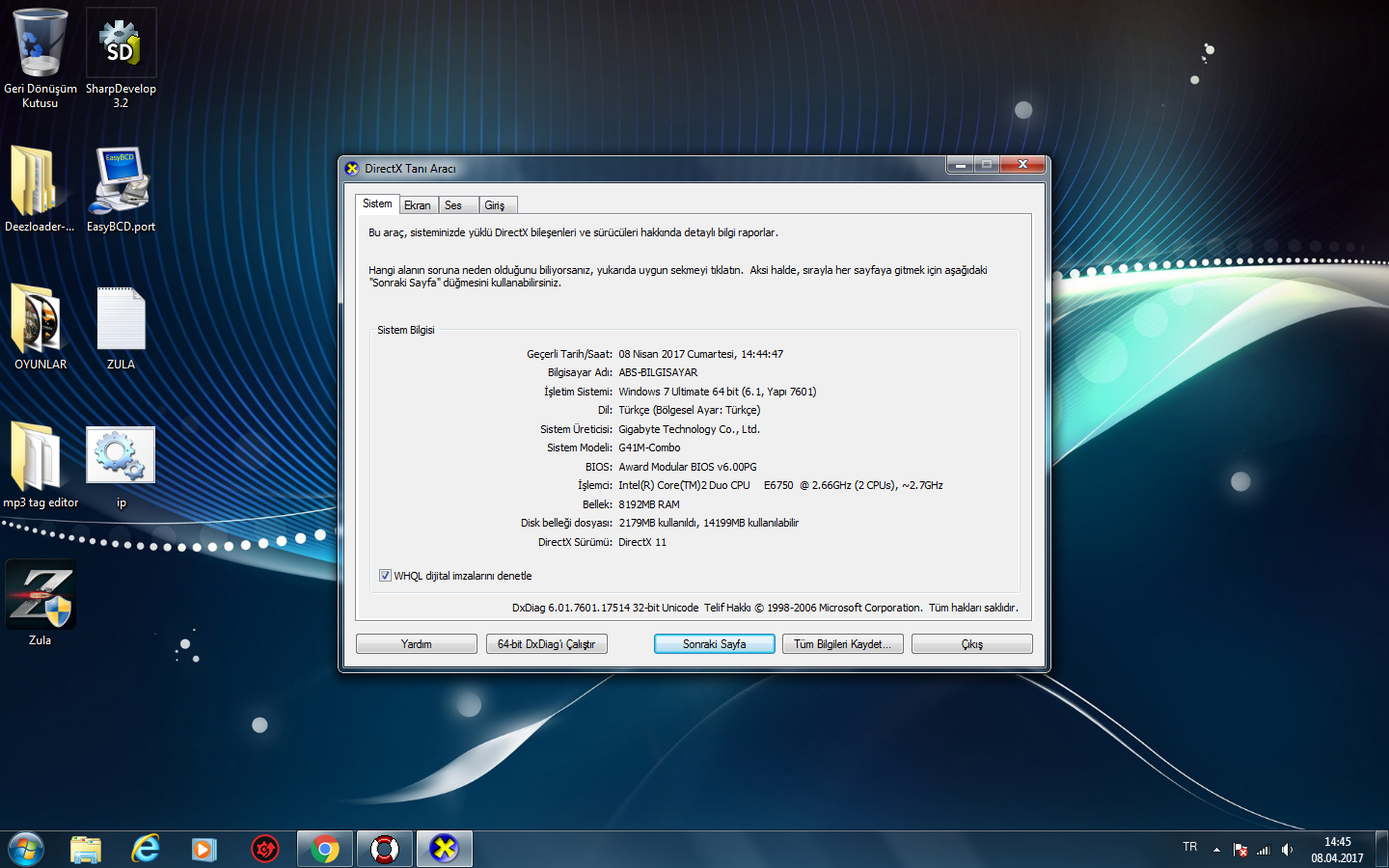Open the network signal tray icon
The image size is (1389, 868).
tap(1264, 850)
